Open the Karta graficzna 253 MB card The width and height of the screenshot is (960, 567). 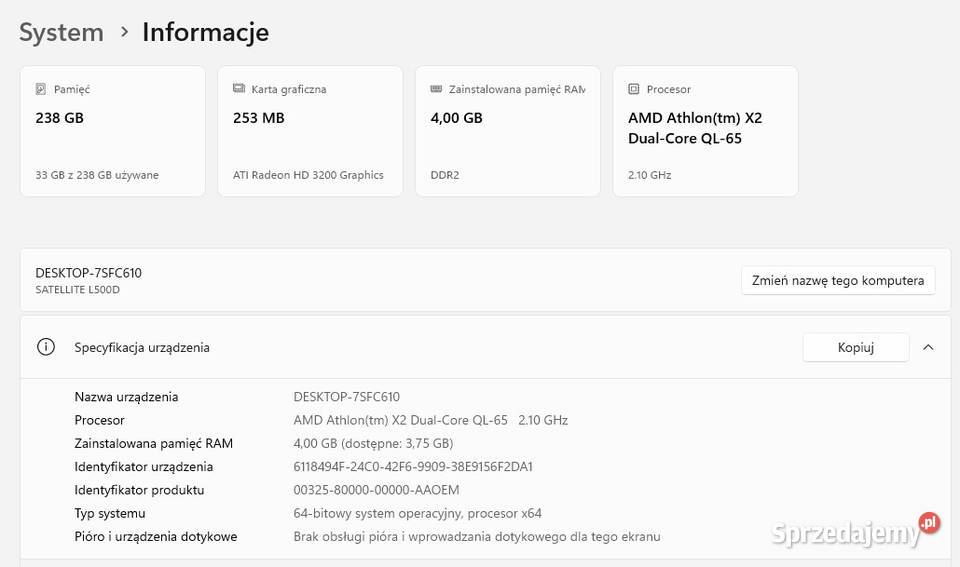(x=310, y=131)
